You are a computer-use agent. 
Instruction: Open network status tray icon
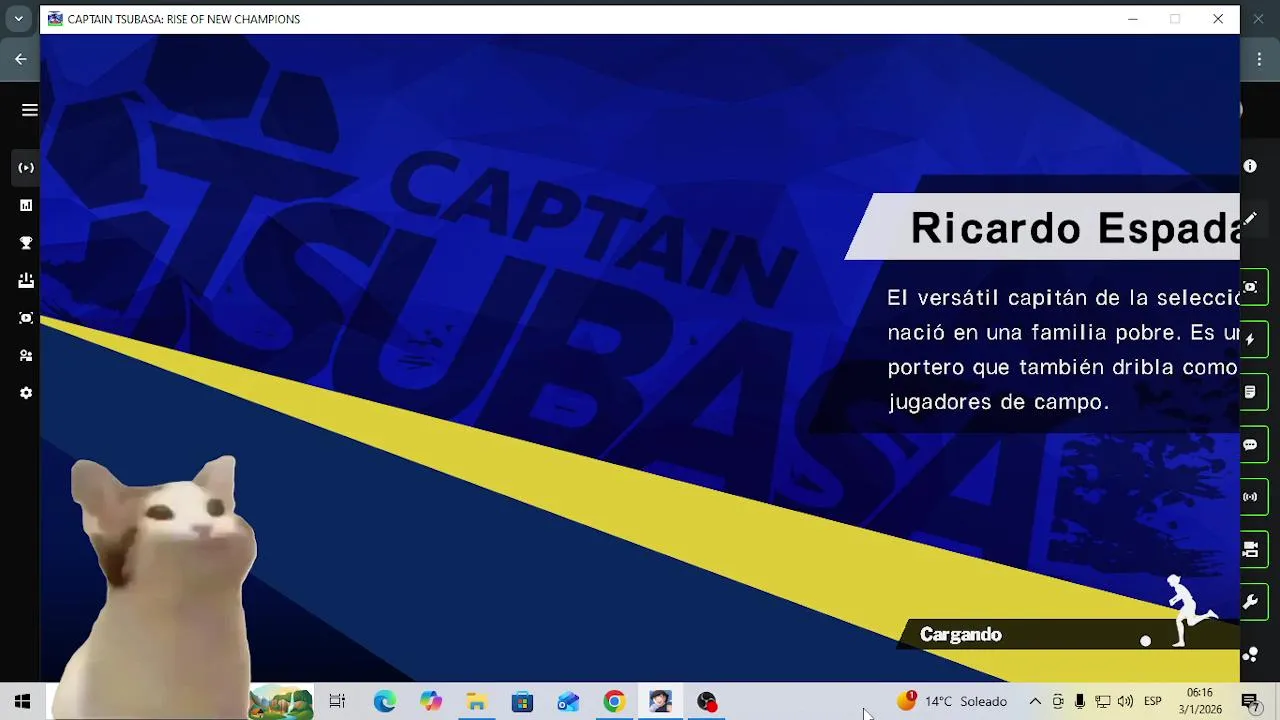[1102, 702]
